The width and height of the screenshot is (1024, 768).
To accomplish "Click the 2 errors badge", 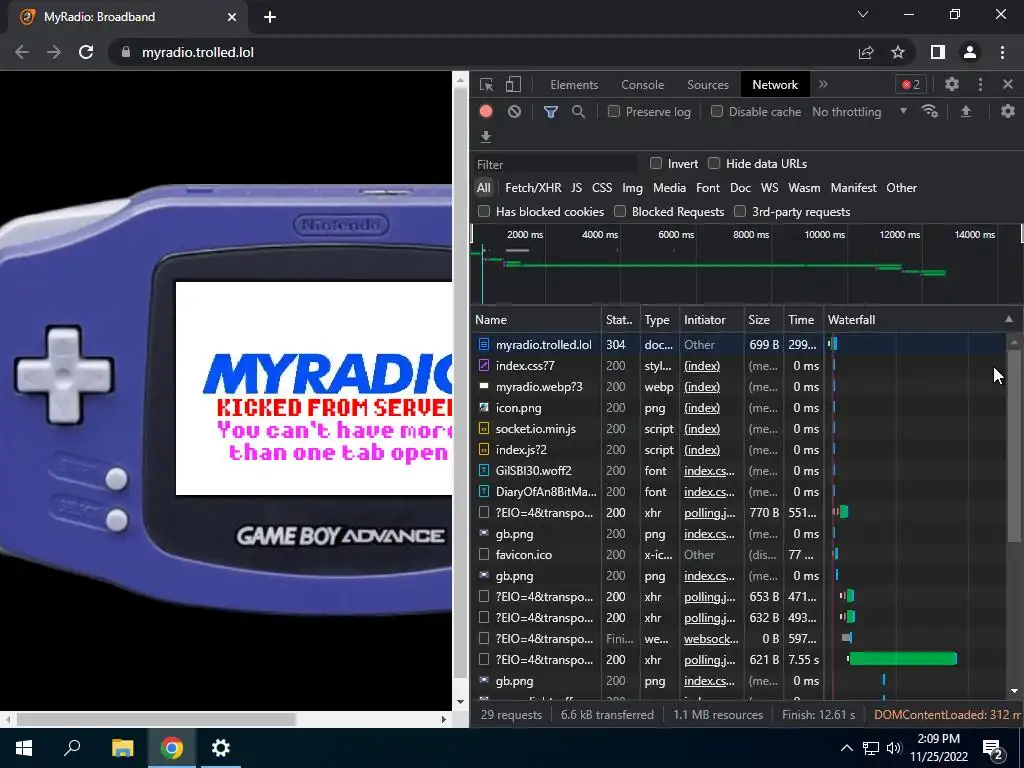I will [x=910, y=84].
